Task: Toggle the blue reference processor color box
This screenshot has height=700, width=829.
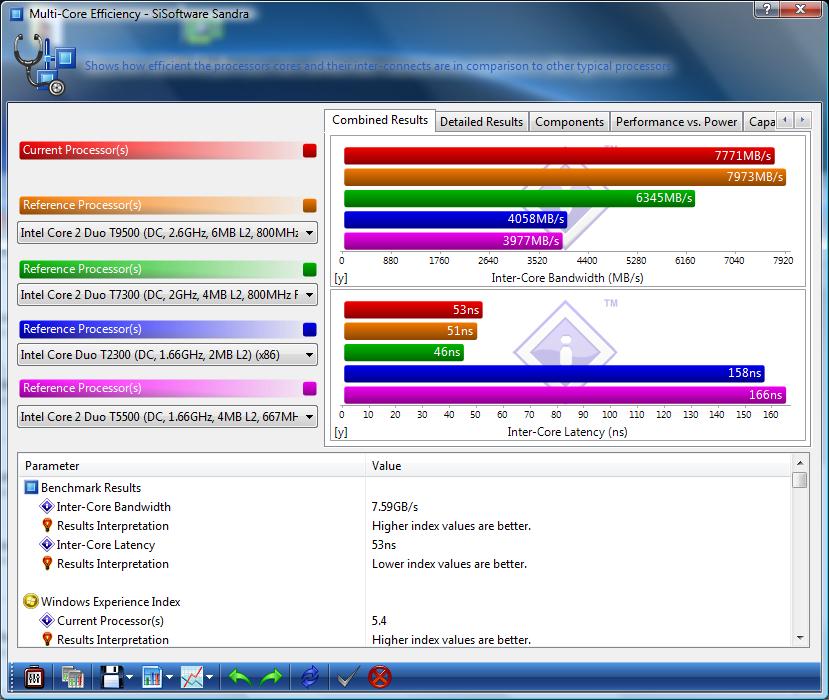Action: coord(310,329)
